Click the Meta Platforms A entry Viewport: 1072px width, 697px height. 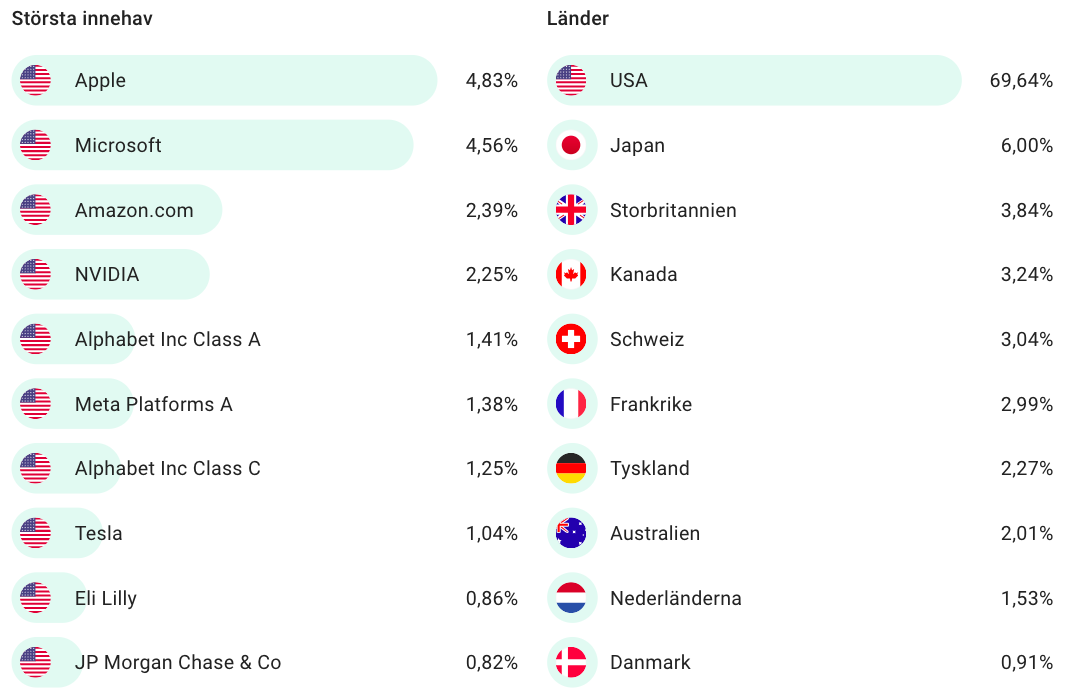153,404
